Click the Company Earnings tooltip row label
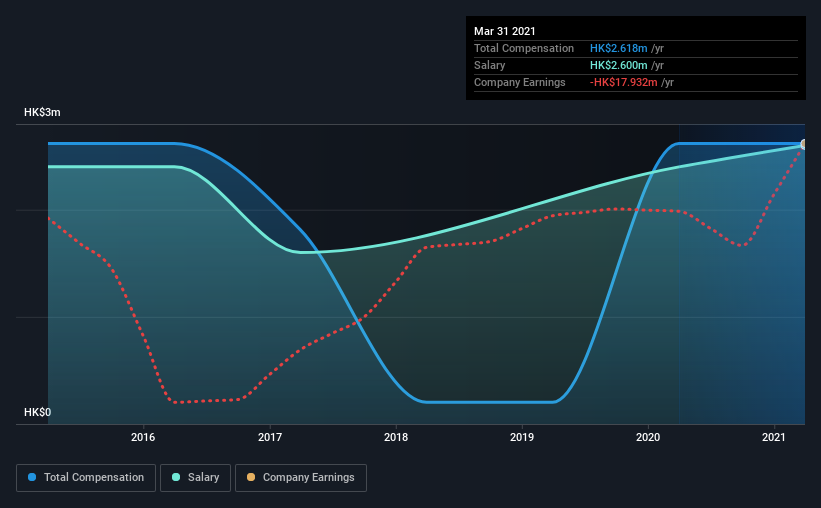Screen dimensions: 821x508 [x=519, y=83]
